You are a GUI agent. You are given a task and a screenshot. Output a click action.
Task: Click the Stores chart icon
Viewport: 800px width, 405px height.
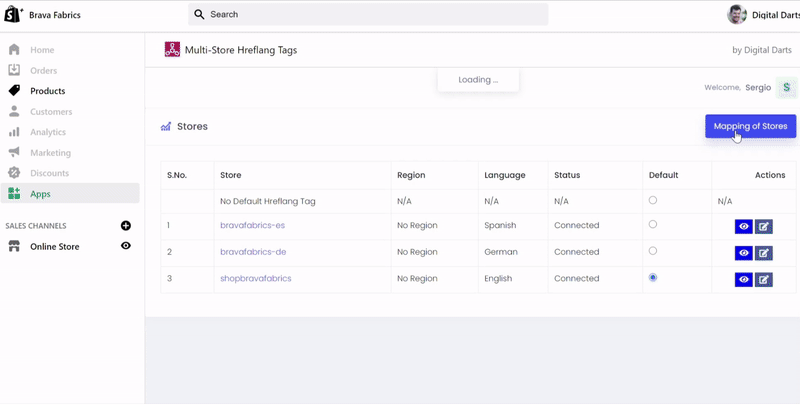pyautogui.click(x=165, y=126)
